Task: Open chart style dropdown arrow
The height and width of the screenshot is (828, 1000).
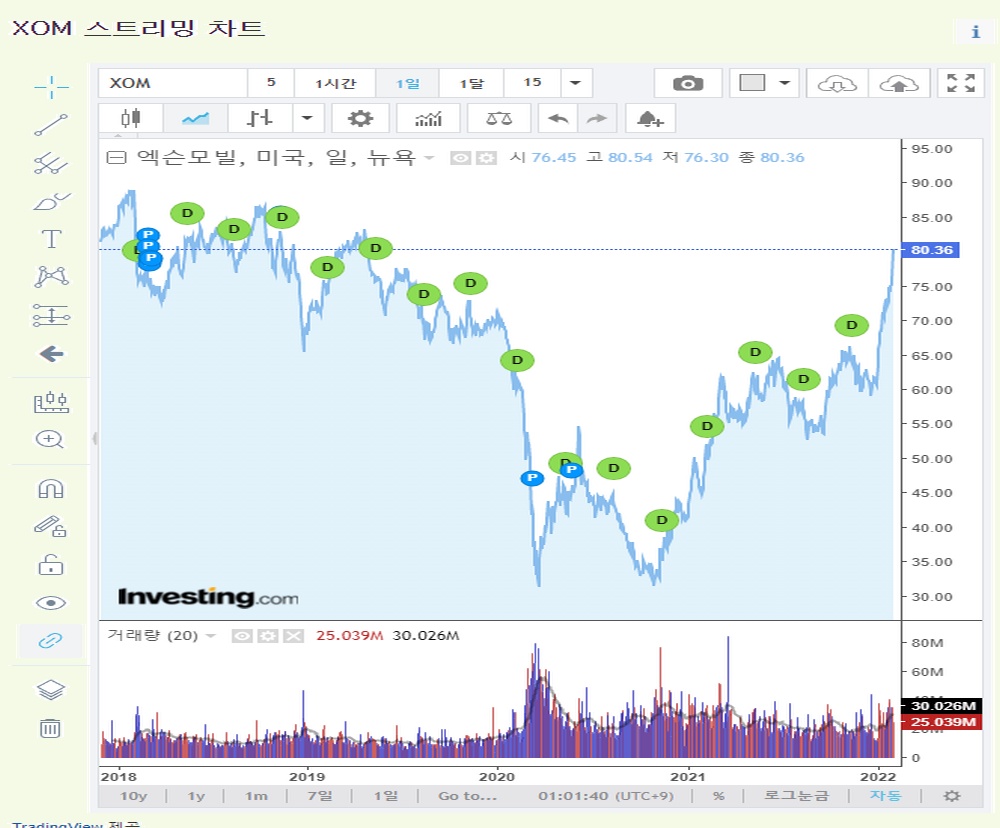Action: tap(308, 119)
